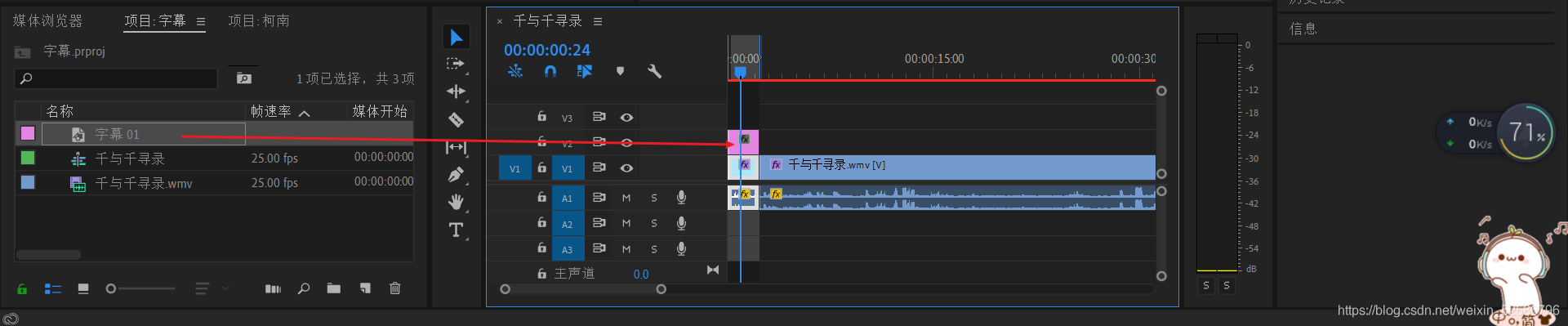The image size is (1568, 326).
Task: Toggle sync lock on track V3
Action: (x=599, y=117)
